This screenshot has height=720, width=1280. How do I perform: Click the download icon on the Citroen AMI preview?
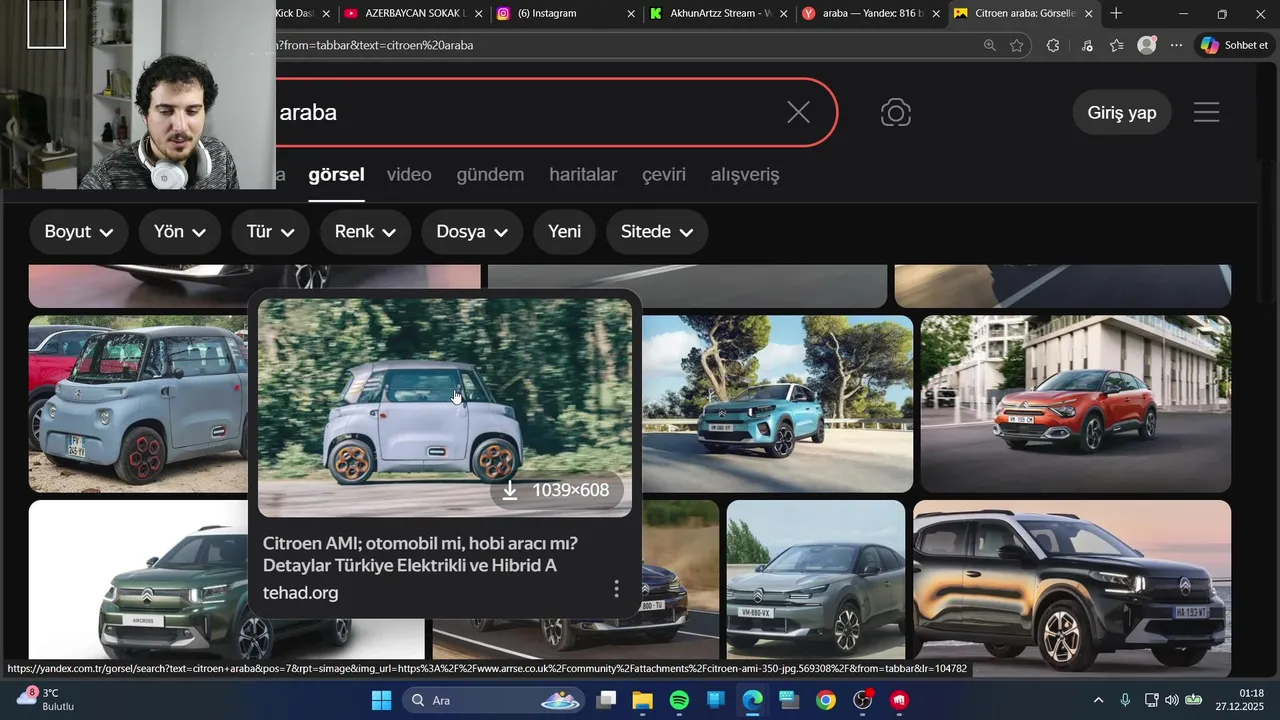pyautogui.click(x=510, y=490)
